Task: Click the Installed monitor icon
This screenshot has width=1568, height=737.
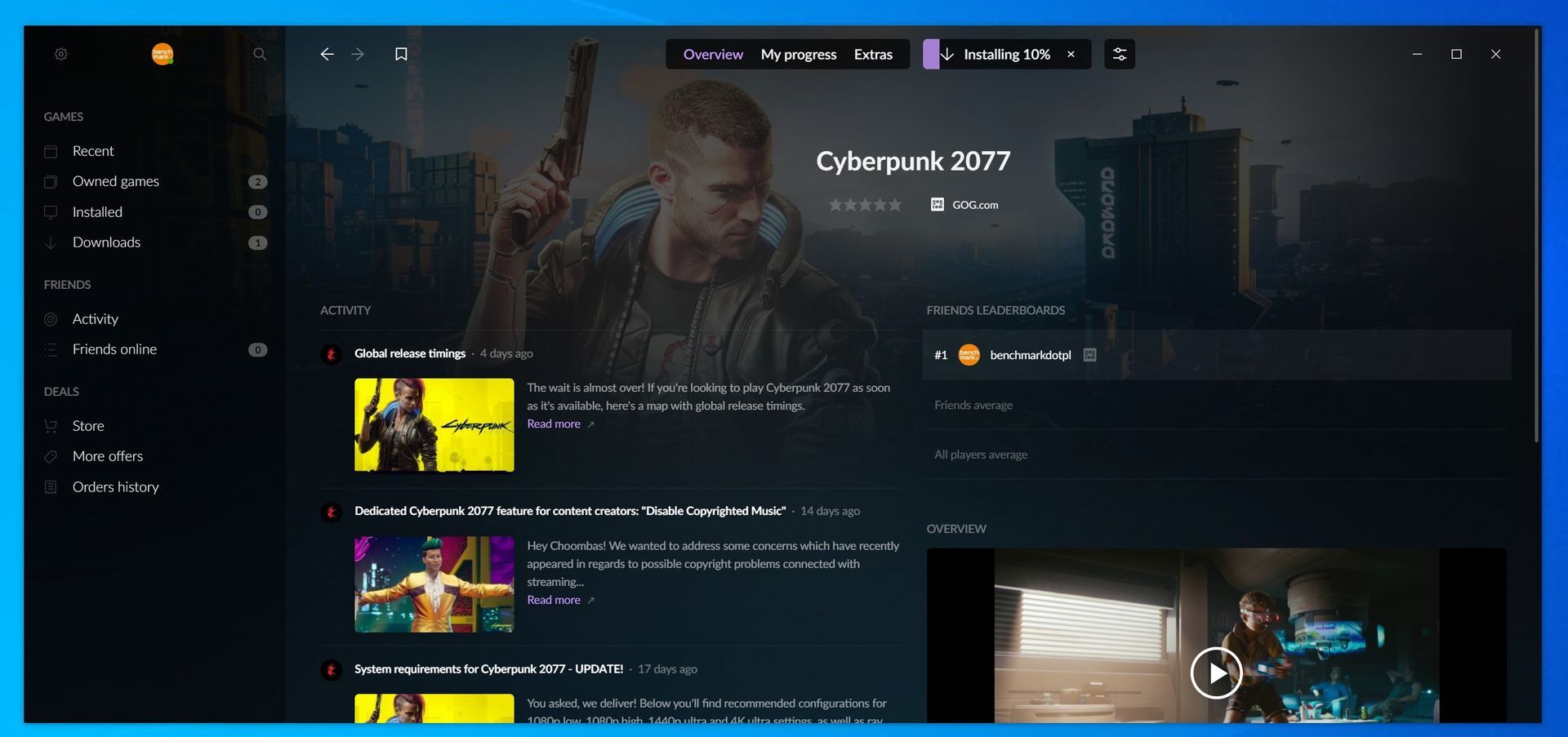Action: coord(51,212)
